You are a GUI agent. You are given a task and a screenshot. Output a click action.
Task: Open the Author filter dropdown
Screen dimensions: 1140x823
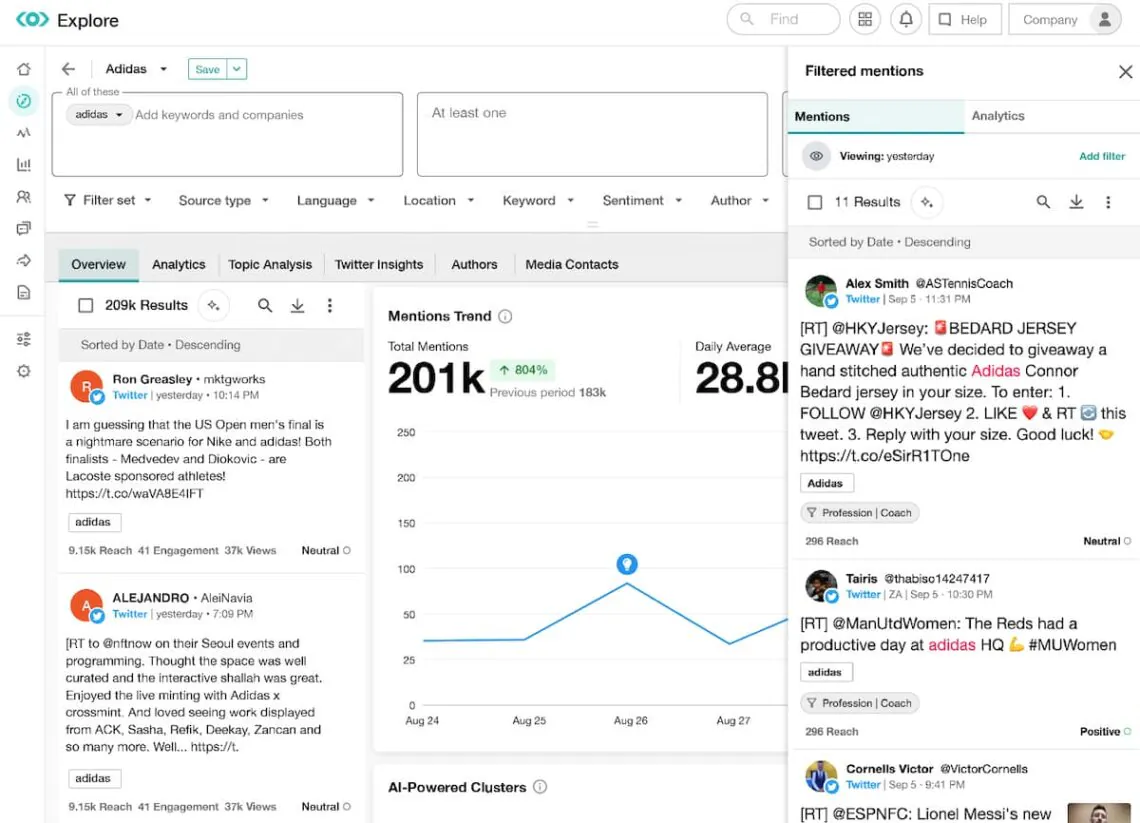739,200
